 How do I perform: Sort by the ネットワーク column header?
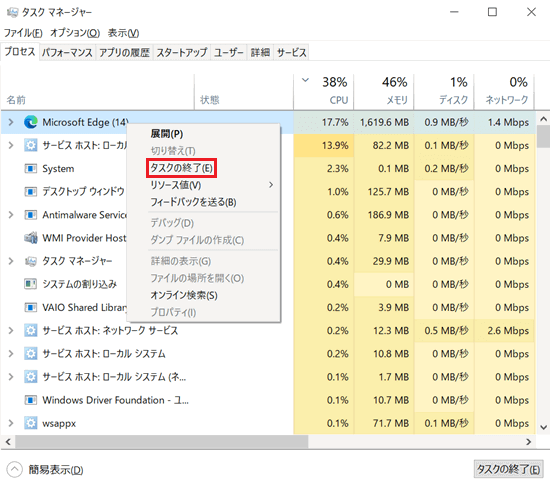click(x=504, y=92)
